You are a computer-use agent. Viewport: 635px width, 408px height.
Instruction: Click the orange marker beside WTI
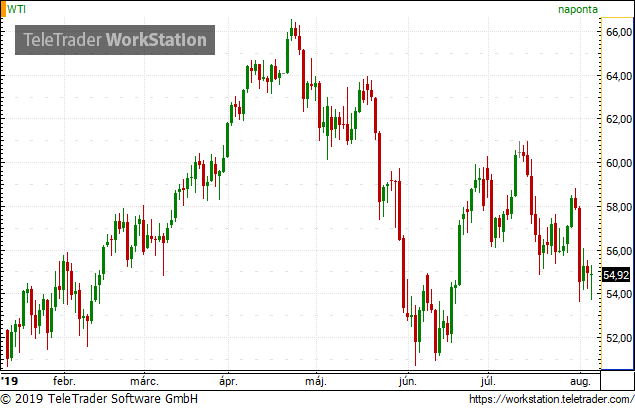[3, 9]
